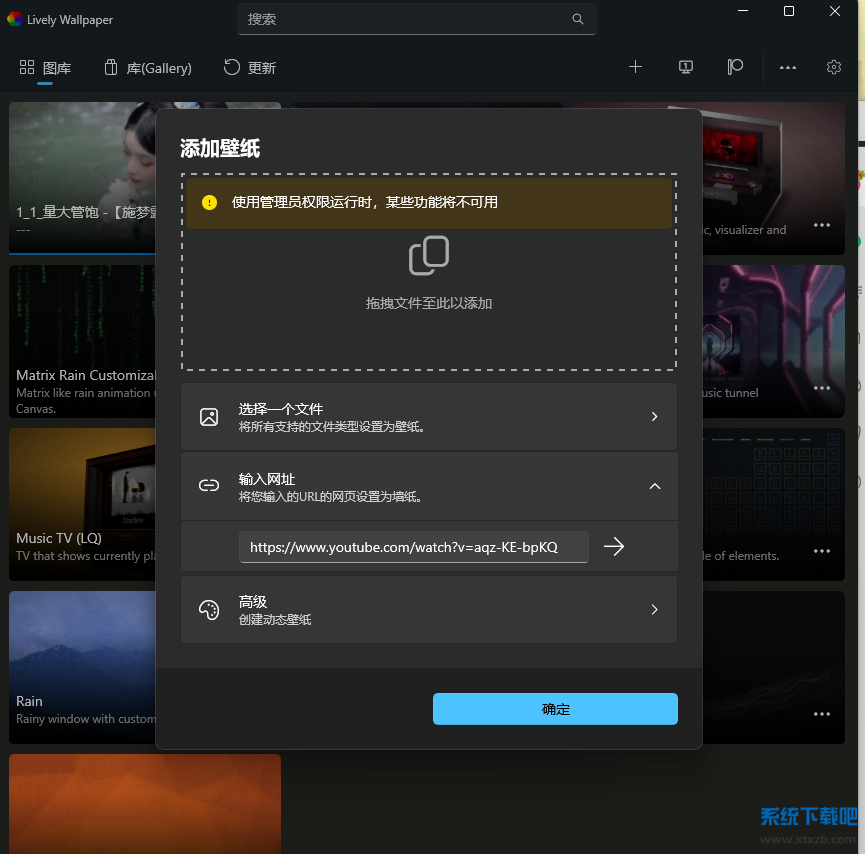Click the link icon beside 输入网址
Image resolution: width=865 pixels, height=854 pixels.
pos(209,486)
